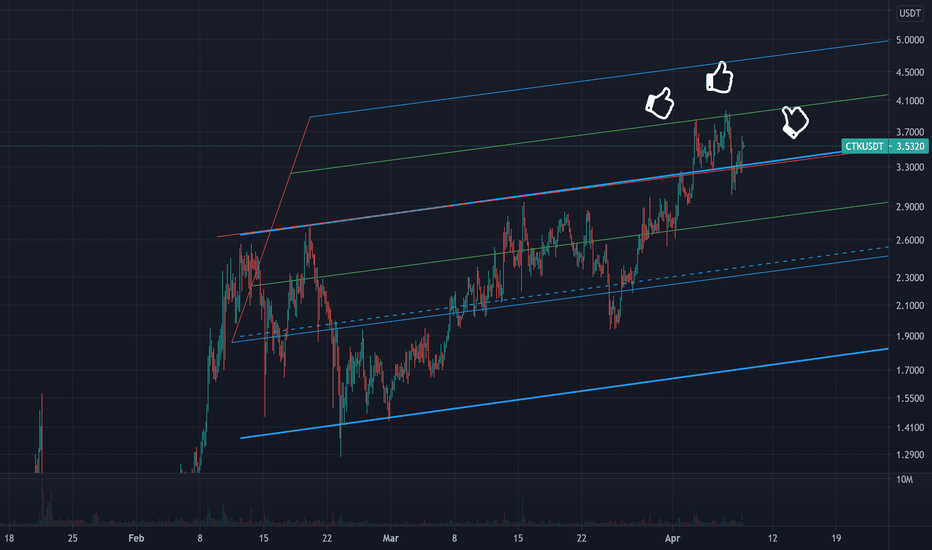The height and width of the screenshot is (550, 932).
Task: Select the steep red diagonal line segment
Action: click(x=271, y=229)
